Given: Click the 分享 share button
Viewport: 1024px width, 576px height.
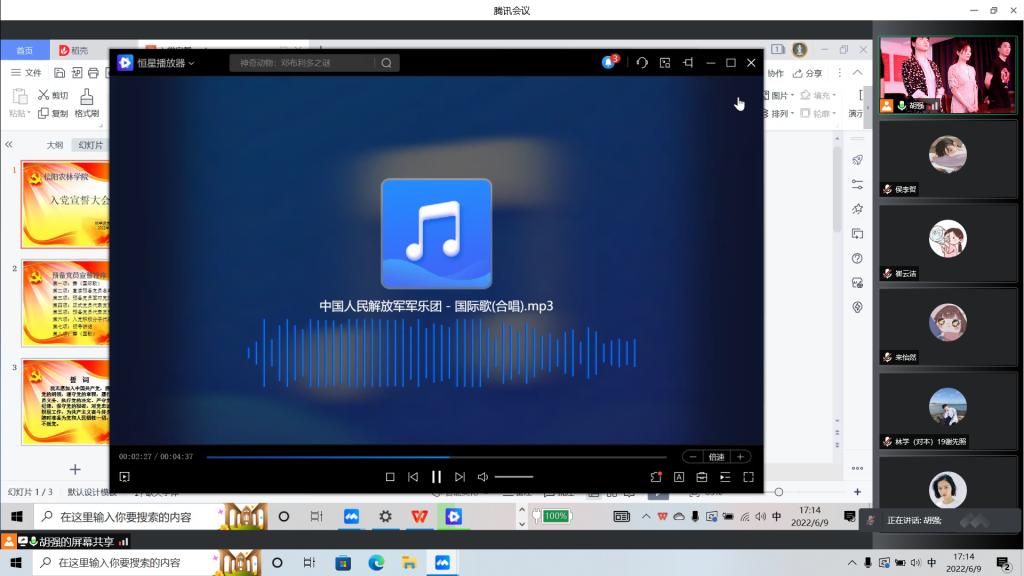Looking at the screenshot, I should (x=808, y=73).
